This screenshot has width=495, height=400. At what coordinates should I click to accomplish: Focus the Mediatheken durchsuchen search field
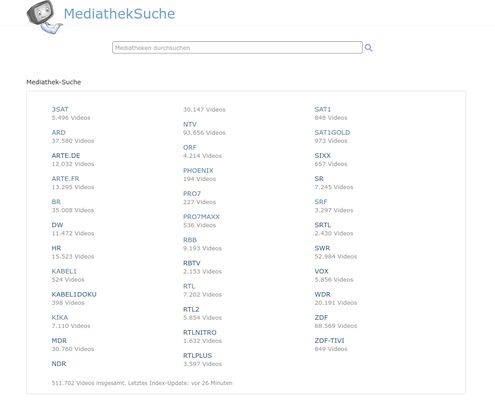237,48
